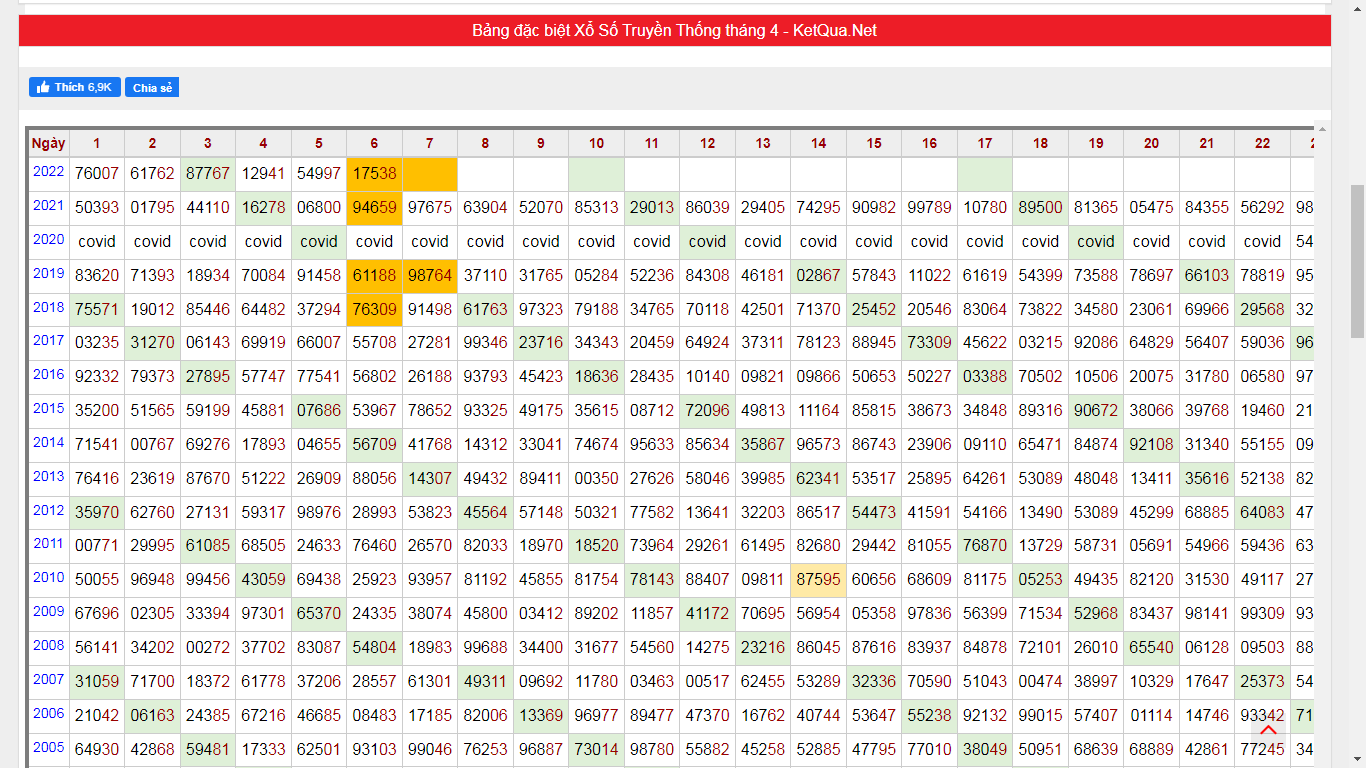Viewport: 1366px width, 768px height.
Task: Select the empty orange cell in 2022 row
Action: point(430,174)
